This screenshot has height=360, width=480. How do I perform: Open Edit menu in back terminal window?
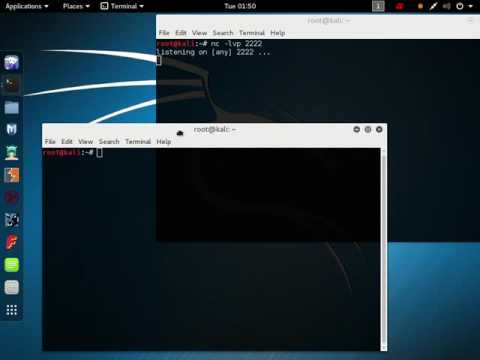coord(181,33)
